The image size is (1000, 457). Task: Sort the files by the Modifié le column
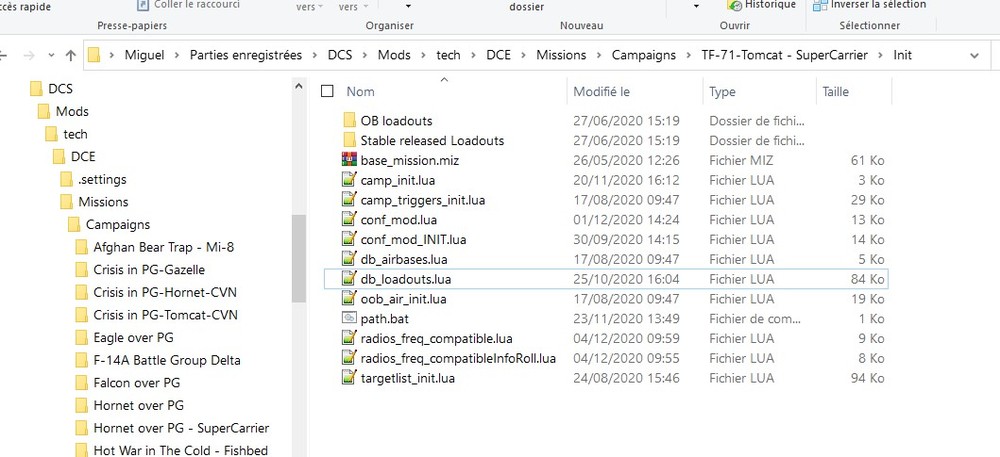pos(601,92)
